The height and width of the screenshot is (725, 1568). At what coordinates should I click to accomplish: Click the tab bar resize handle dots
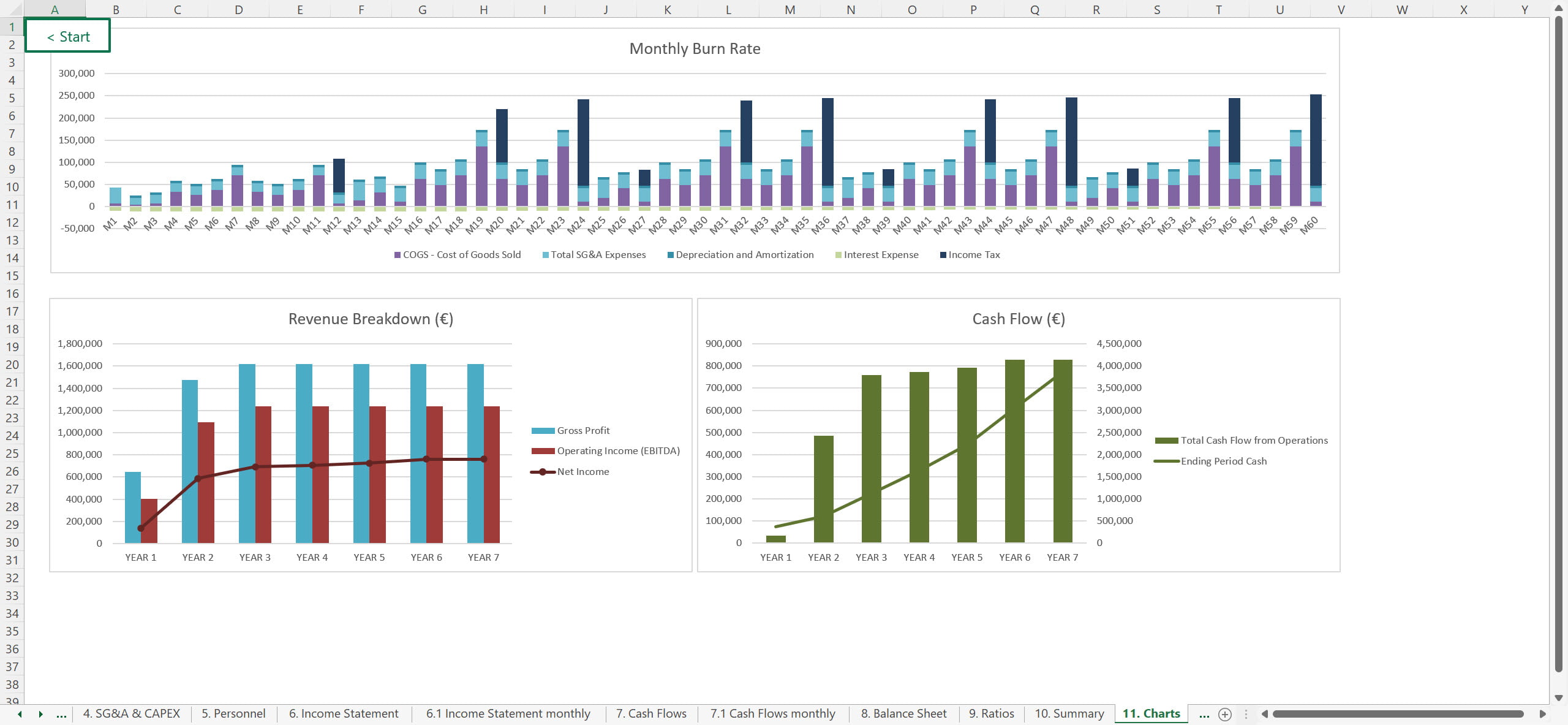(1246, 714)
